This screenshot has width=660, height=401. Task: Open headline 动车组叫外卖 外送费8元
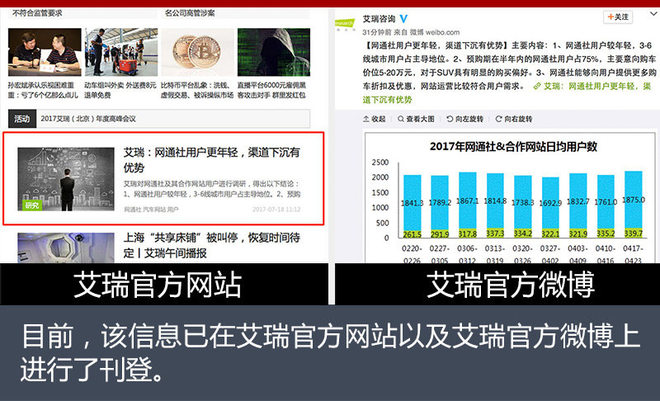(x=120, y=90)
